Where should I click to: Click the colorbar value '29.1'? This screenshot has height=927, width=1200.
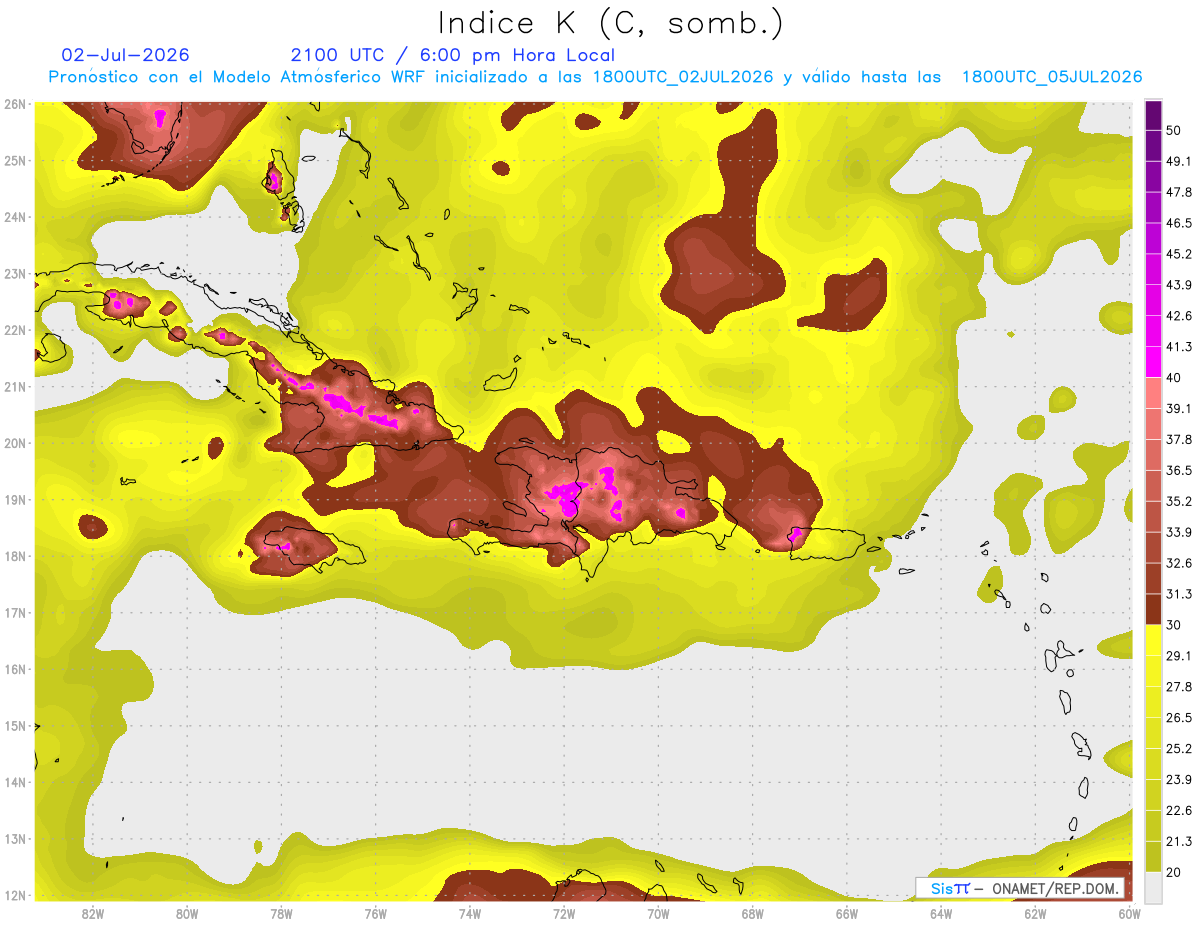1179,655
